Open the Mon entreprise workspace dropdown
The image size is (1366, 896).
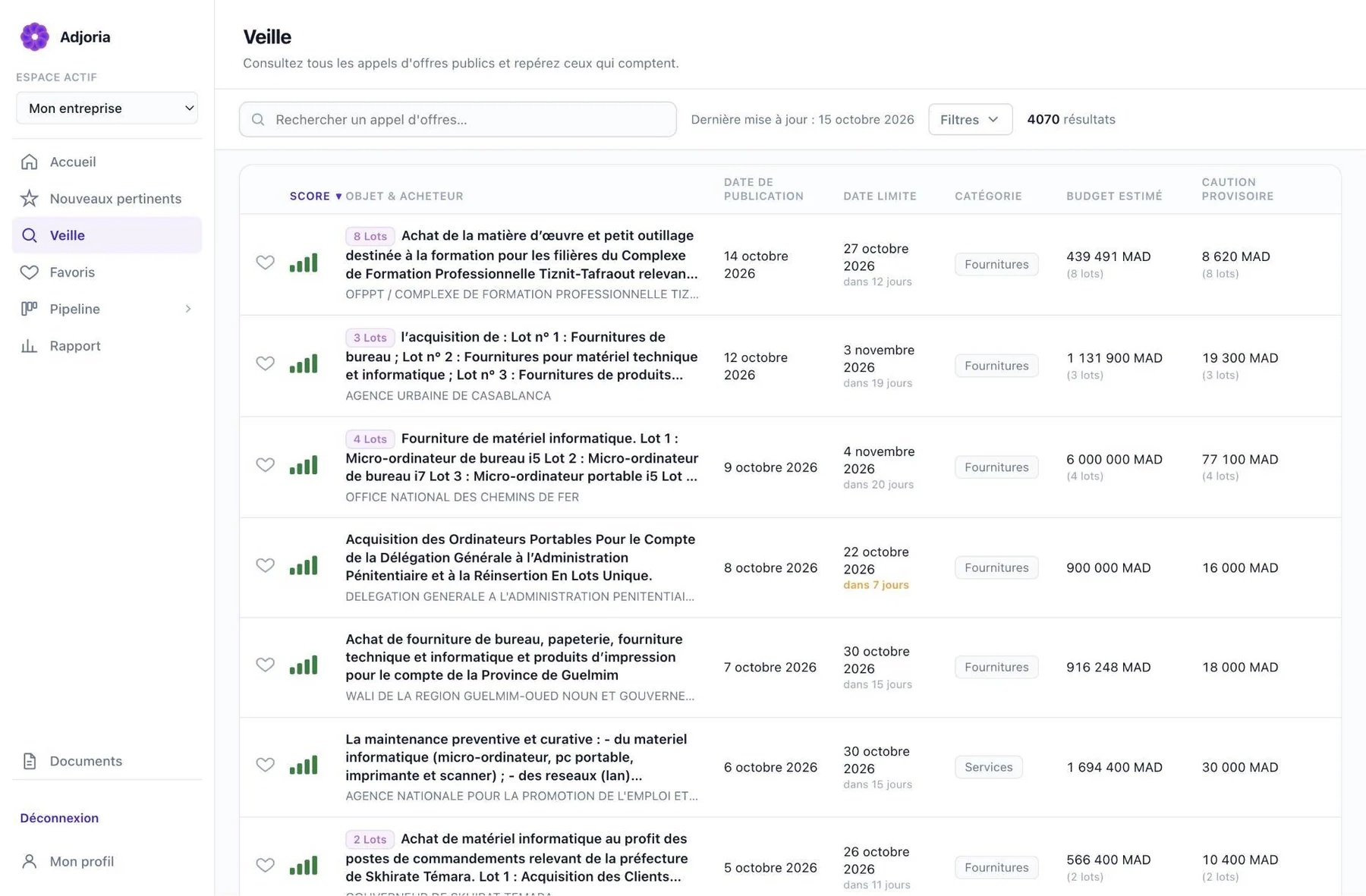tap(107, 108)
